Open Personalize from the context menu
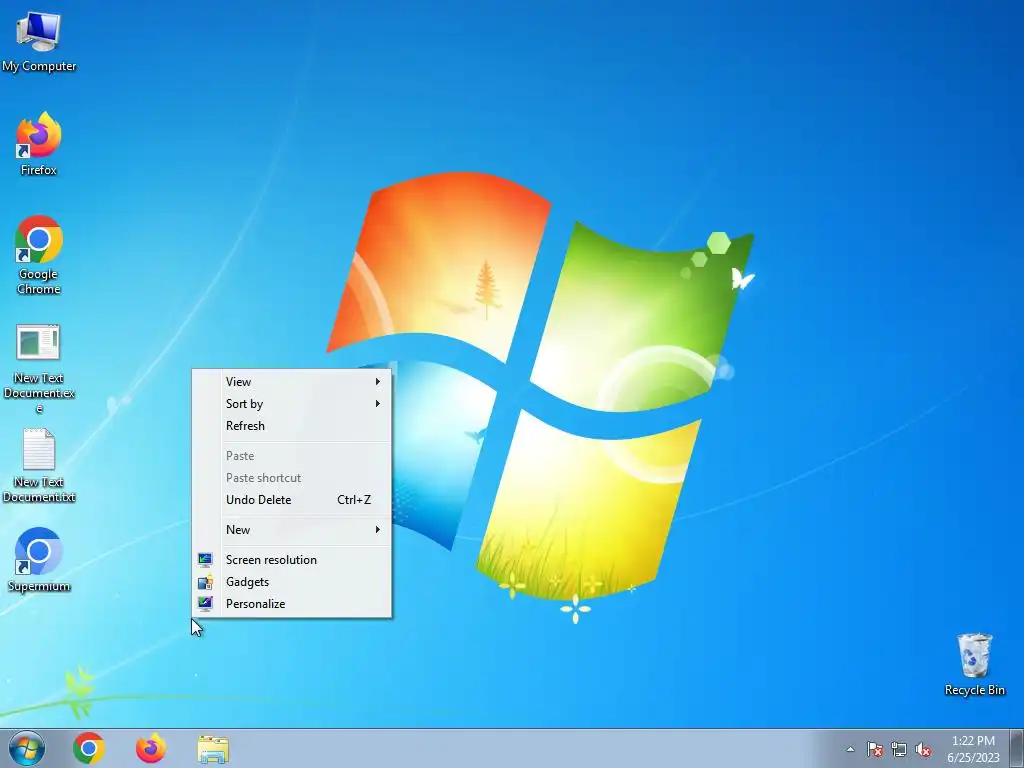Screen dimensions: 1024x768 (x=292, y=604)
